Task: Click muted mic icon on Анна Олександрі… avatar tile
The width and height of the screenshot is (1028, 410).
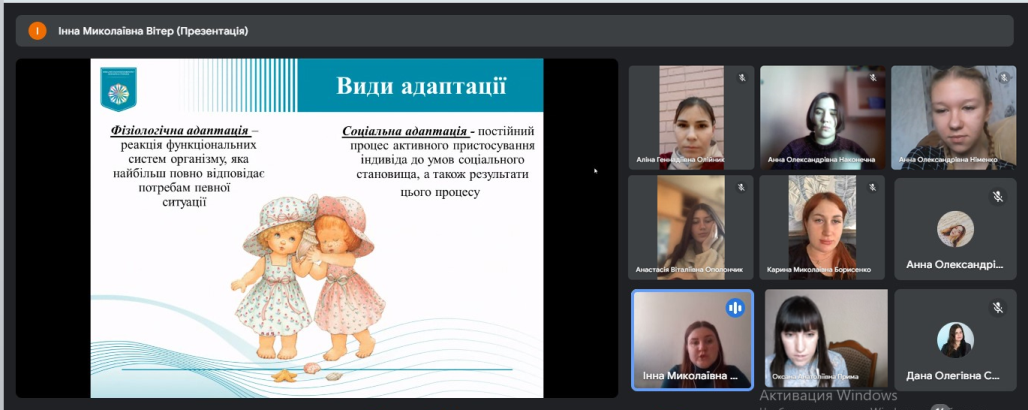Action: pyautogui.click(x=997, y=196)
